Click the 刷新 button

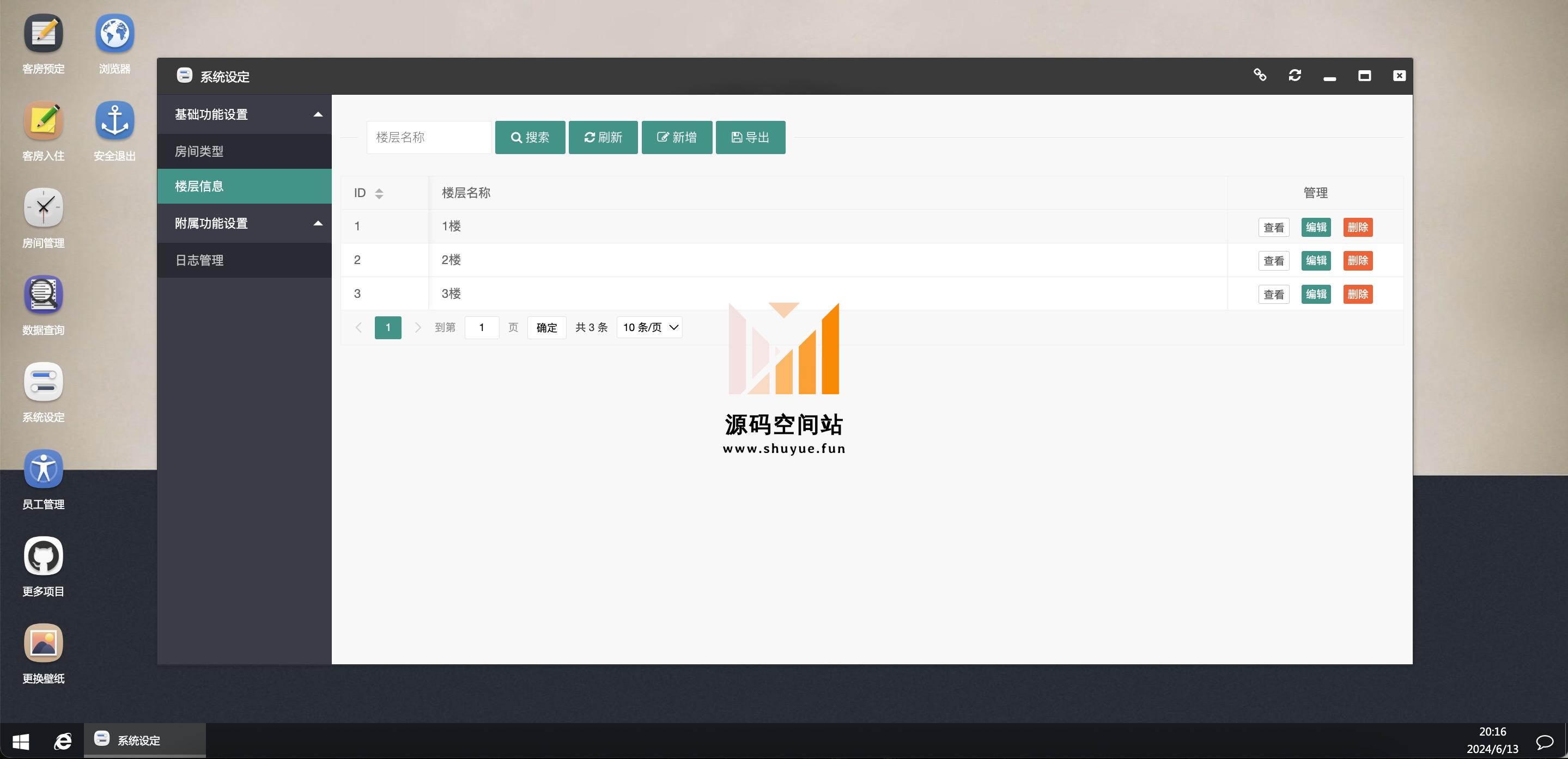[x=603, y=137]
